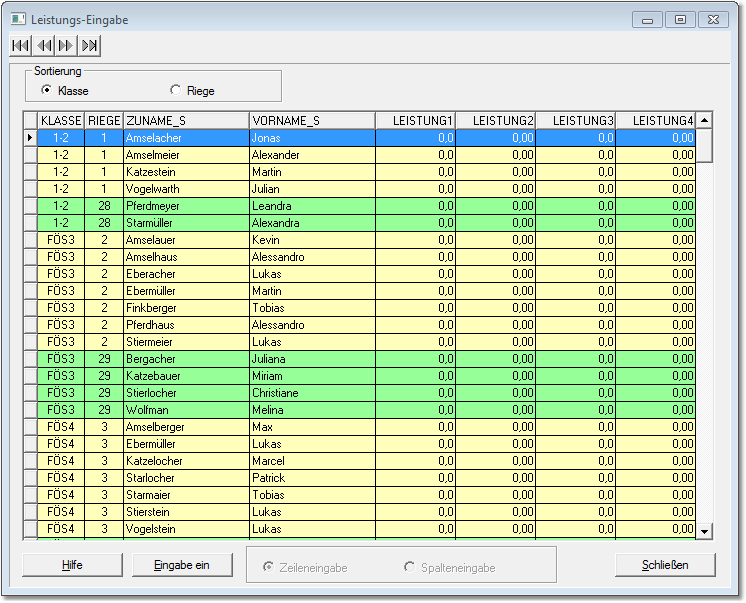
Task: Click the Schließen button
Action: (664, 565)
